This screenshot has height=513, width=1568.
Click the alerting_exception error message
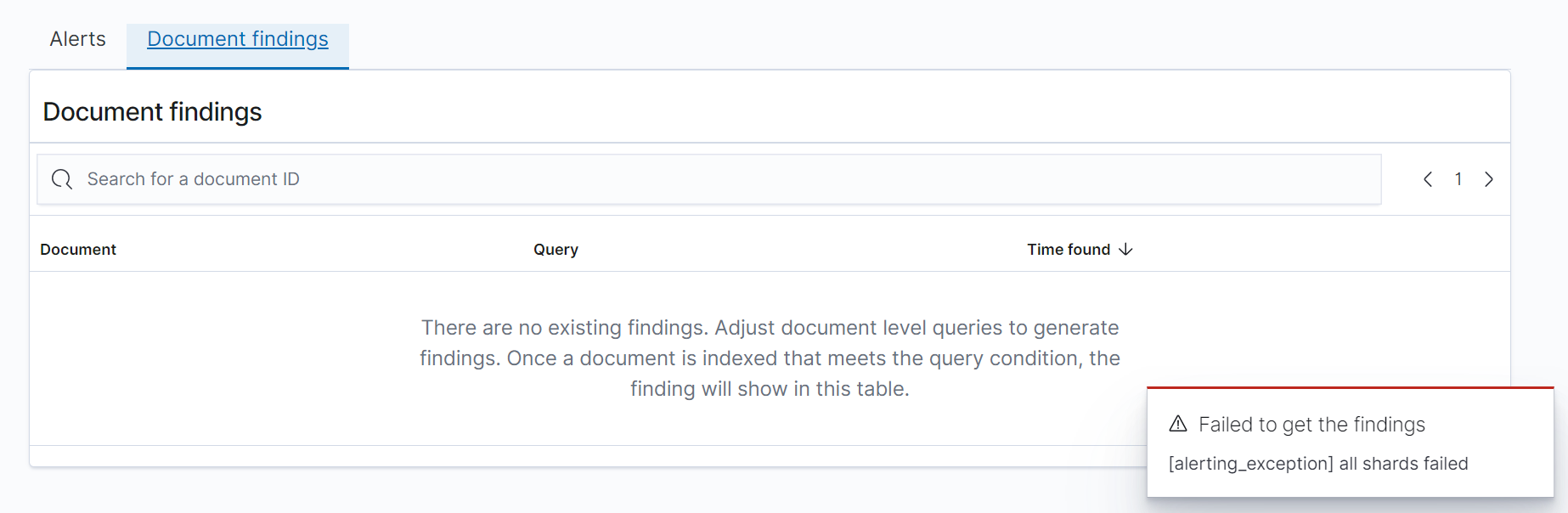click(1318, 464)
